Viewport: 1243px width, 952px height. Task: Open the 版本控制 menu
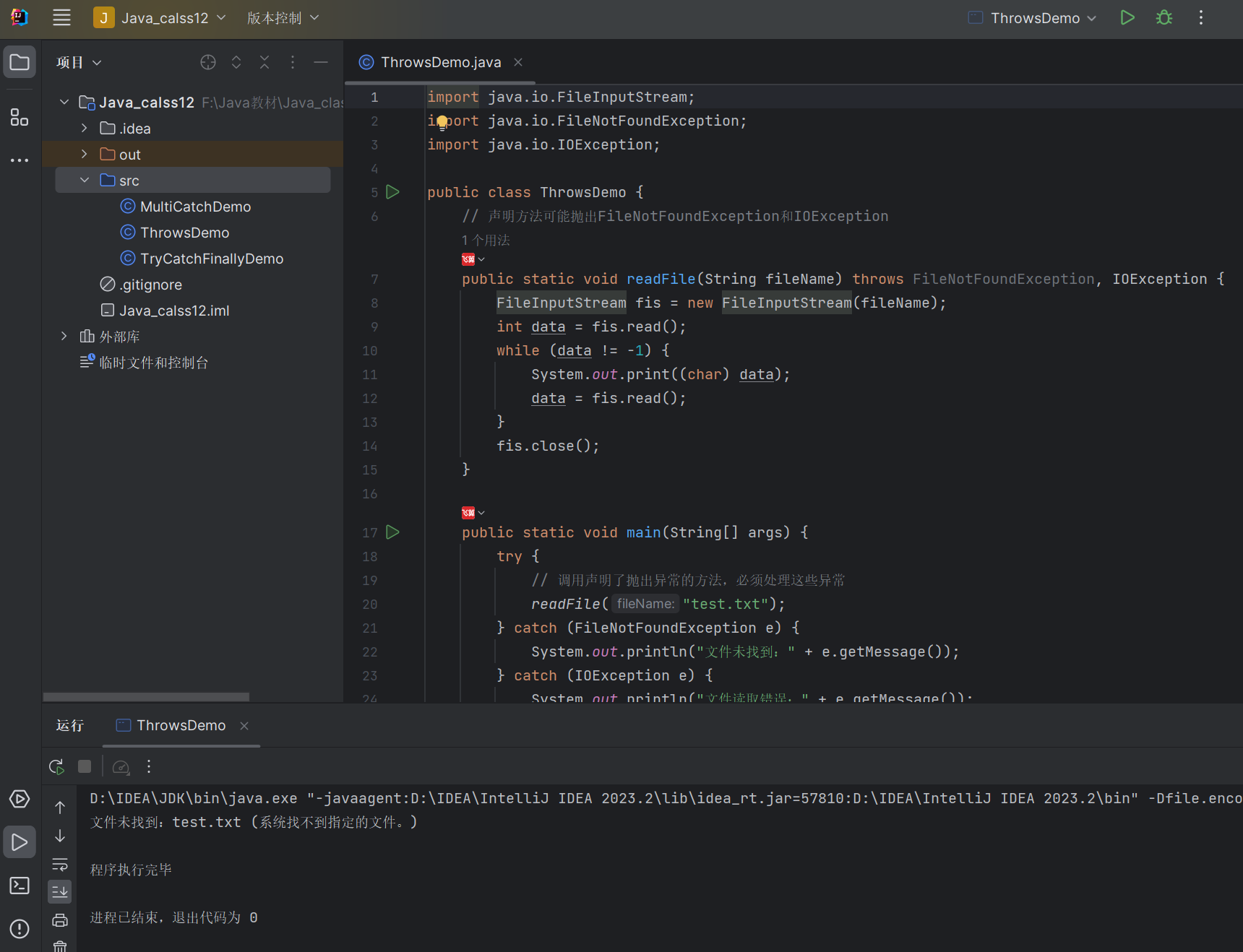(x=283, y=18)
